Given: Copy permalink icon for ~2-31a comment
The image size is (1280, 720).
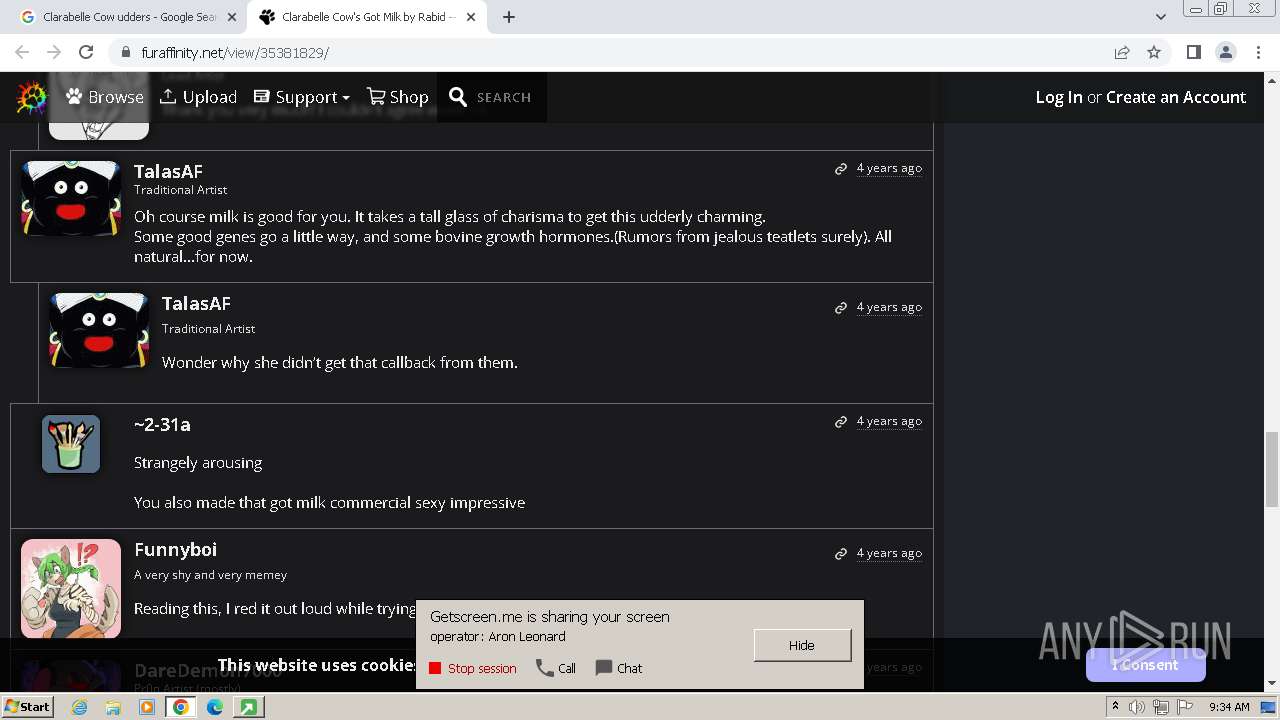Looking at the screenshot, I should (841, 422).
